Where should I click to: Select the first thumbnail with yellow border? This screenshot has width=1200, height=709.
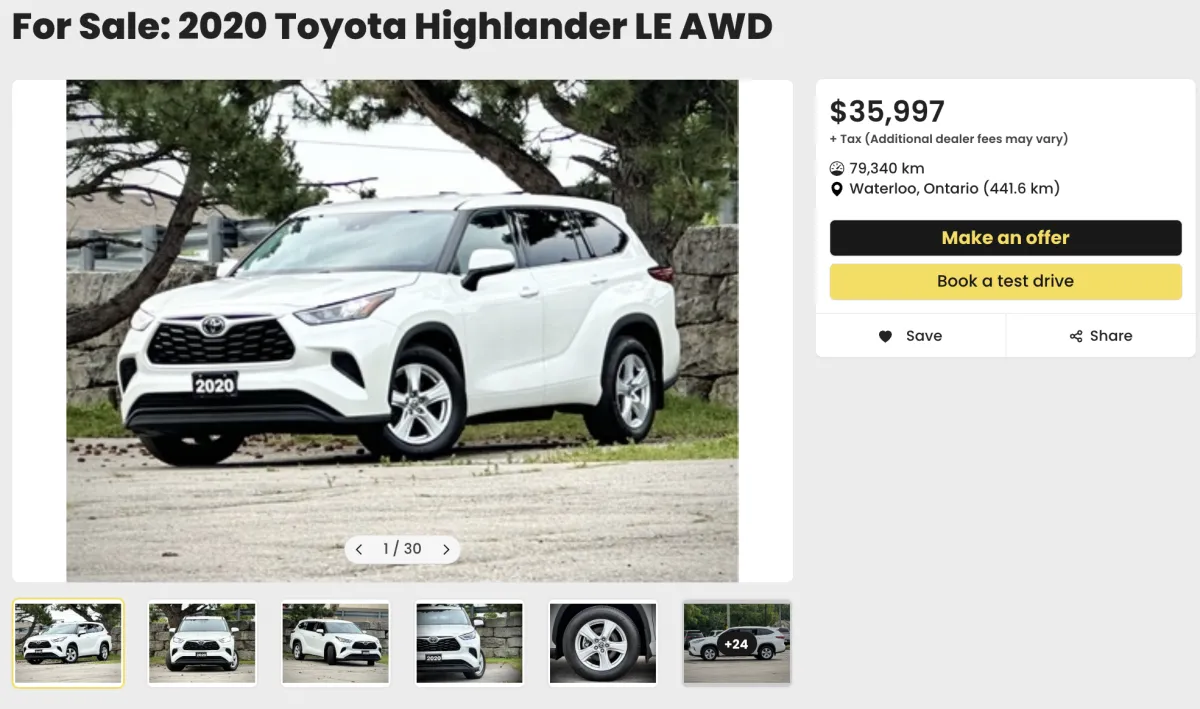[68, 643]
